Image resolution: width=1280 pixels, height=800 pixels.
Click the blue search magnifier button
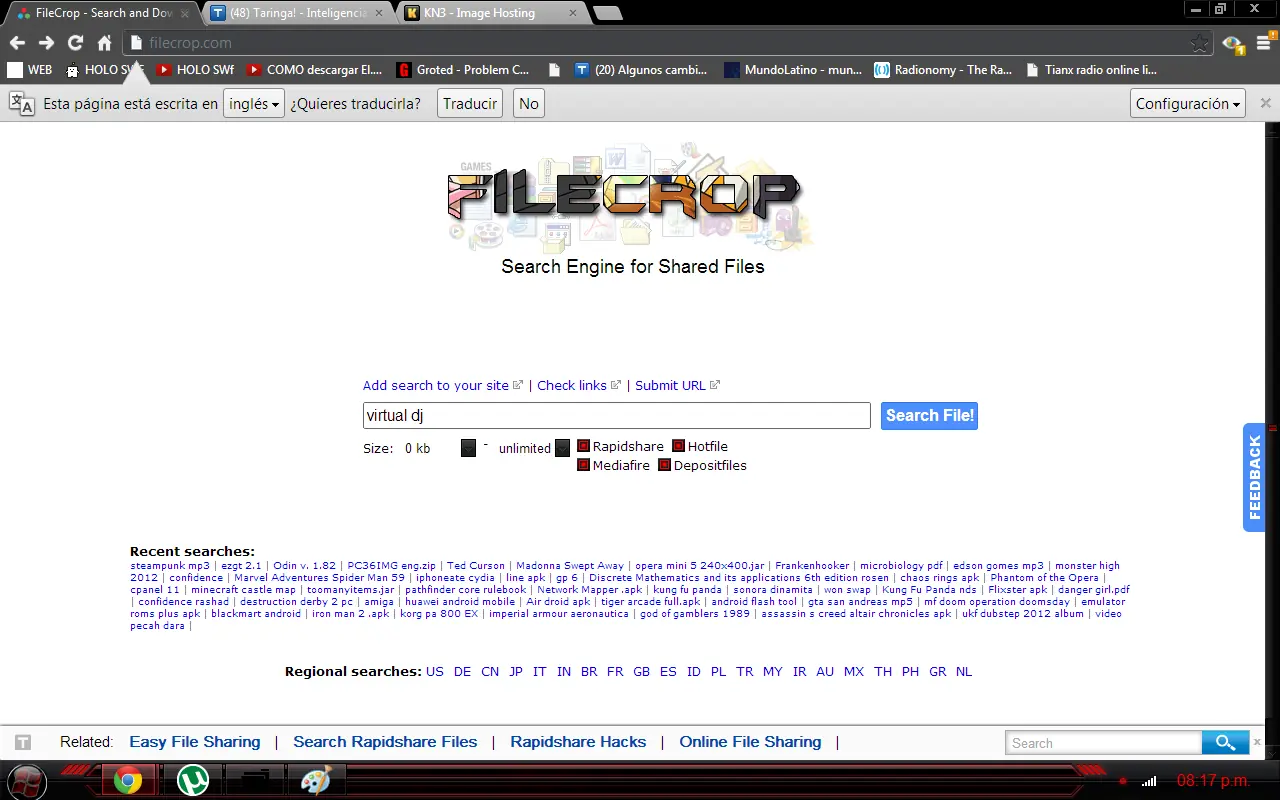tap(1226, 742)
